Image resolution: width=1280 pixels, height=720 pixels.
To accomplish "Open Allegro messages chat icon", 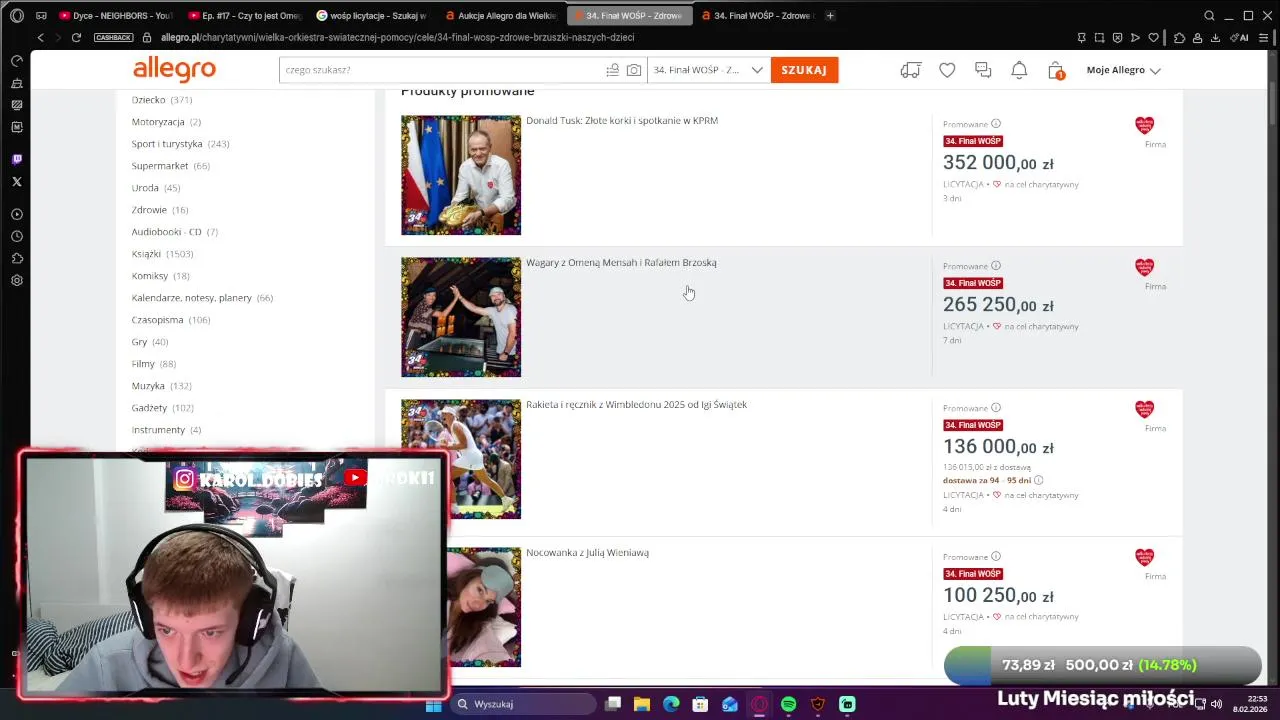I will [983, 70].
